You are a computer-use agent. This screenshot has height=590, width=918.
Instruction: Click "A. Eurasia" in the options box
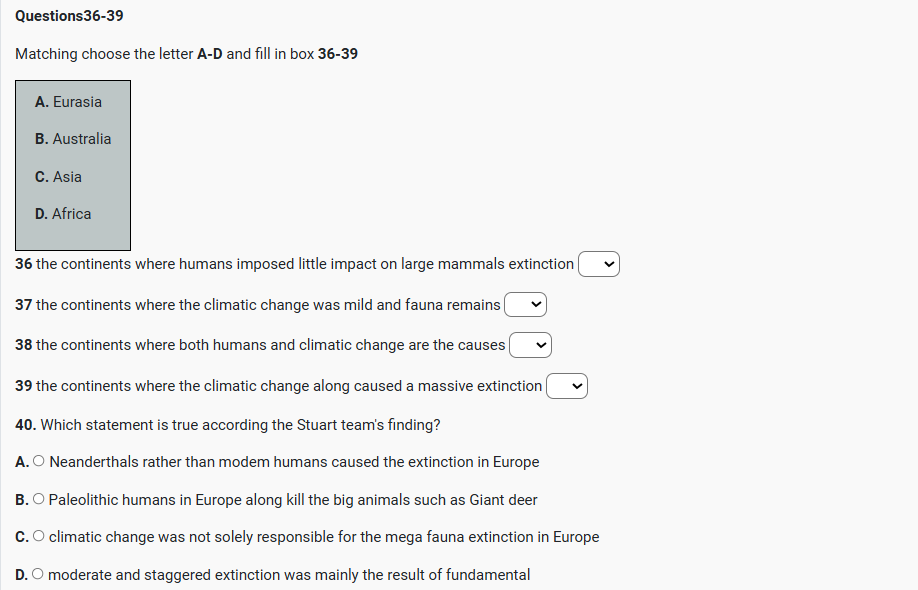(x=68, y=102)
